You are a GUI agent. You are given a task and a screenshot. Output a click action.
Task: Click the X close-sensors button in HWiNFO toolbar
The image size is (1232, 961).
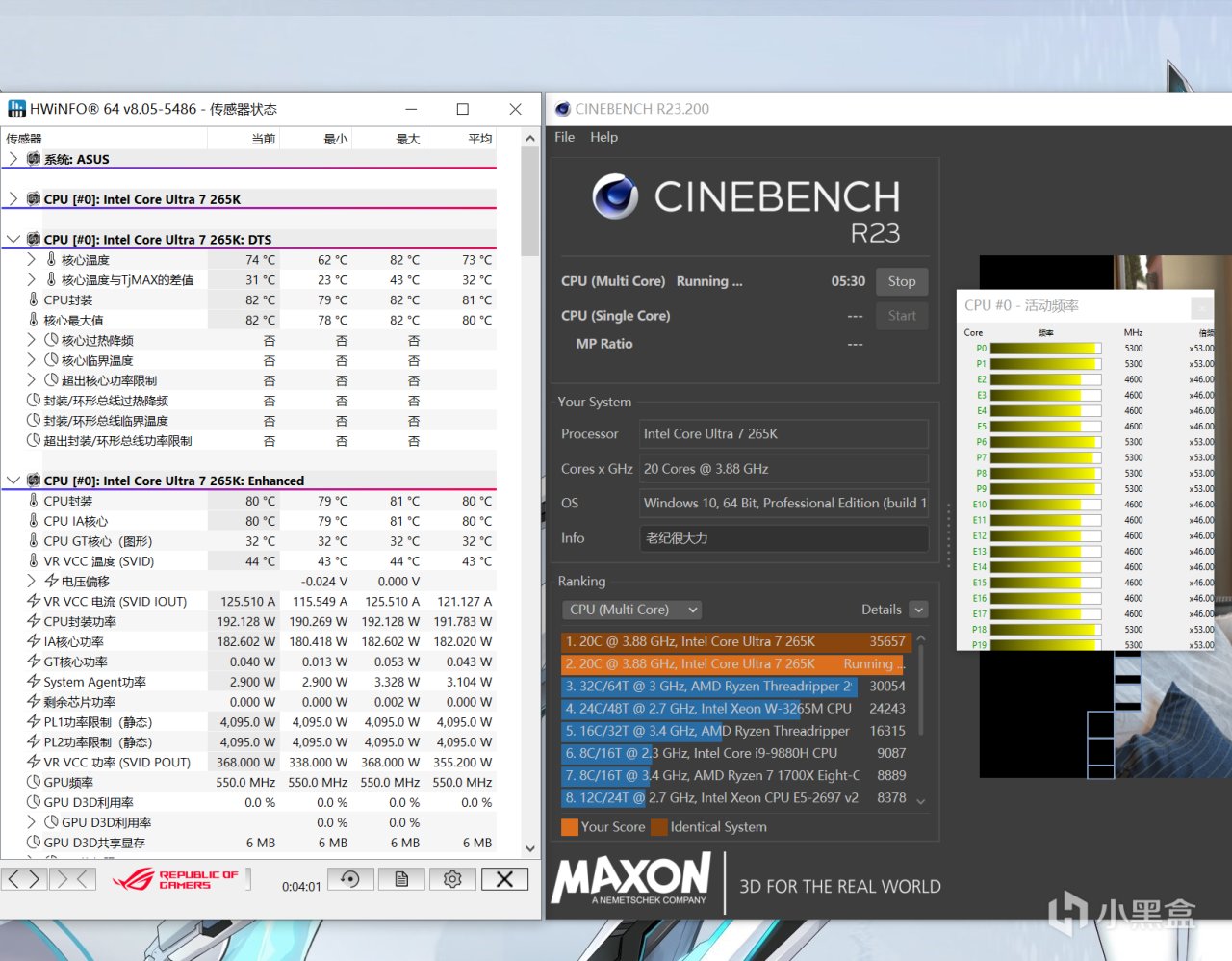[x=504, y=878]
